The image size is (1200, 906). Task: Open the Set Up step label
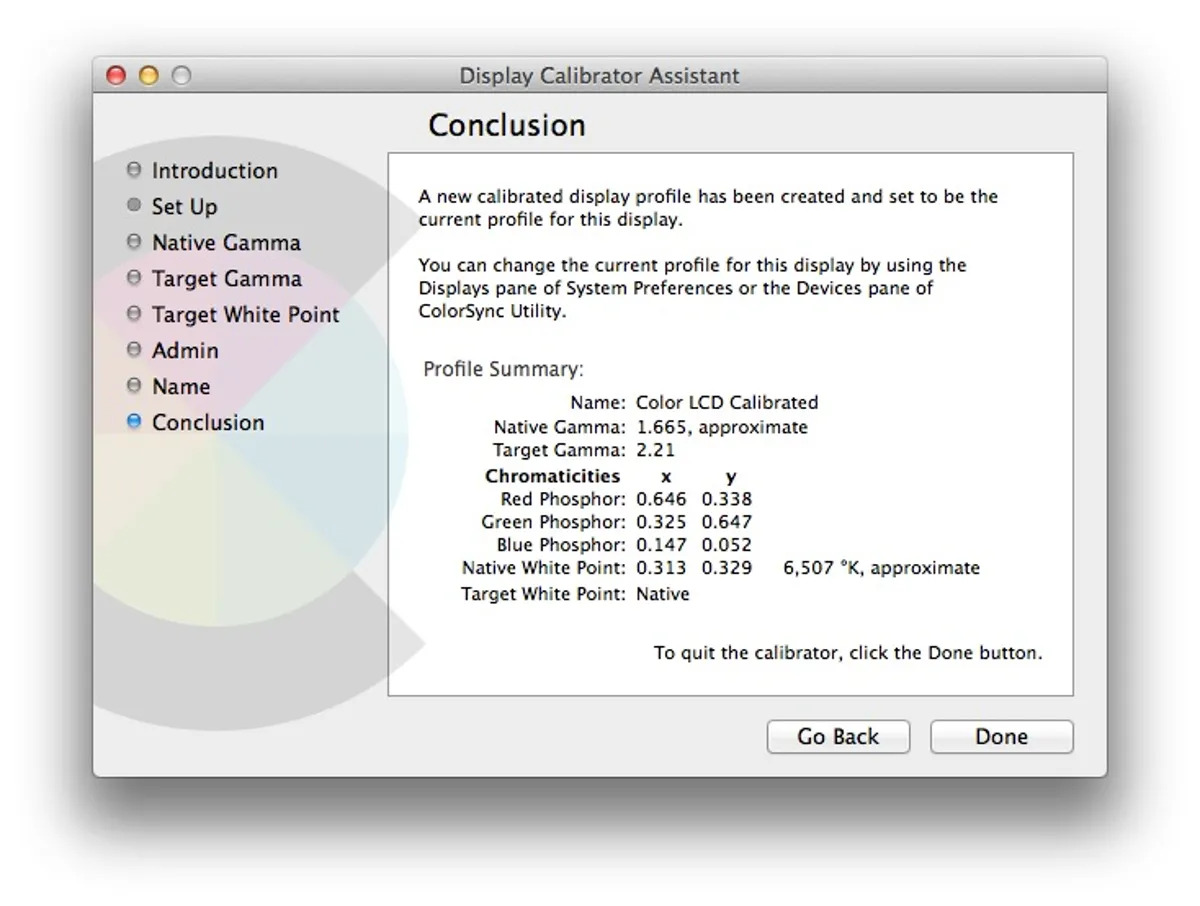[x=184, y=207]
